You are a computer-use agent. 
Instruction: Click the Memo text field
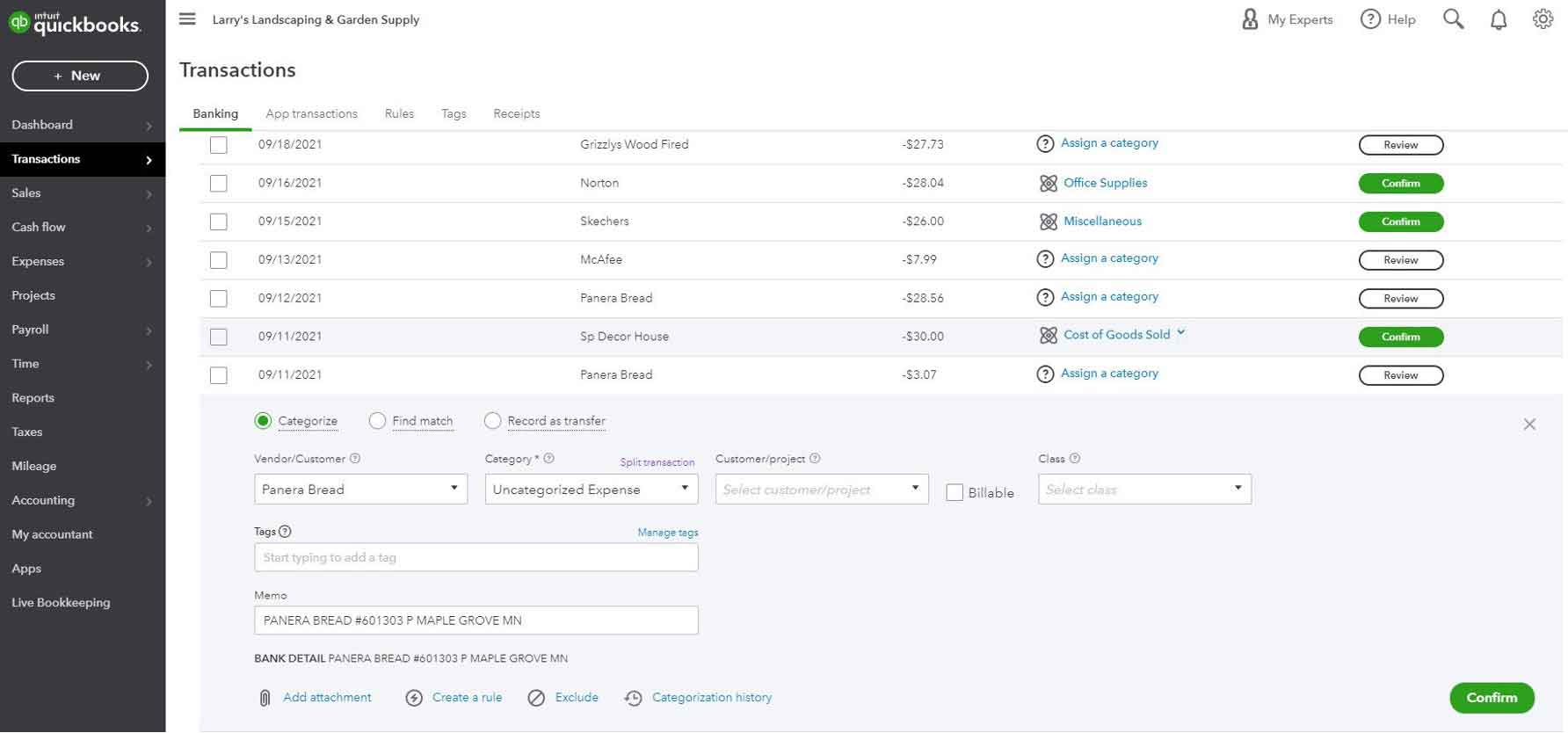pyautogui.click(x=476, y=621)
